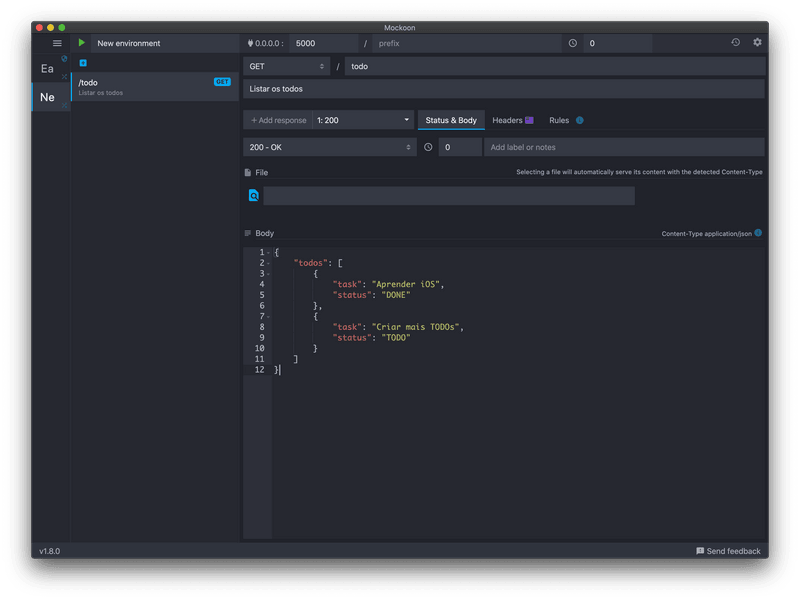Edit the response latency field

pos(460,147)
